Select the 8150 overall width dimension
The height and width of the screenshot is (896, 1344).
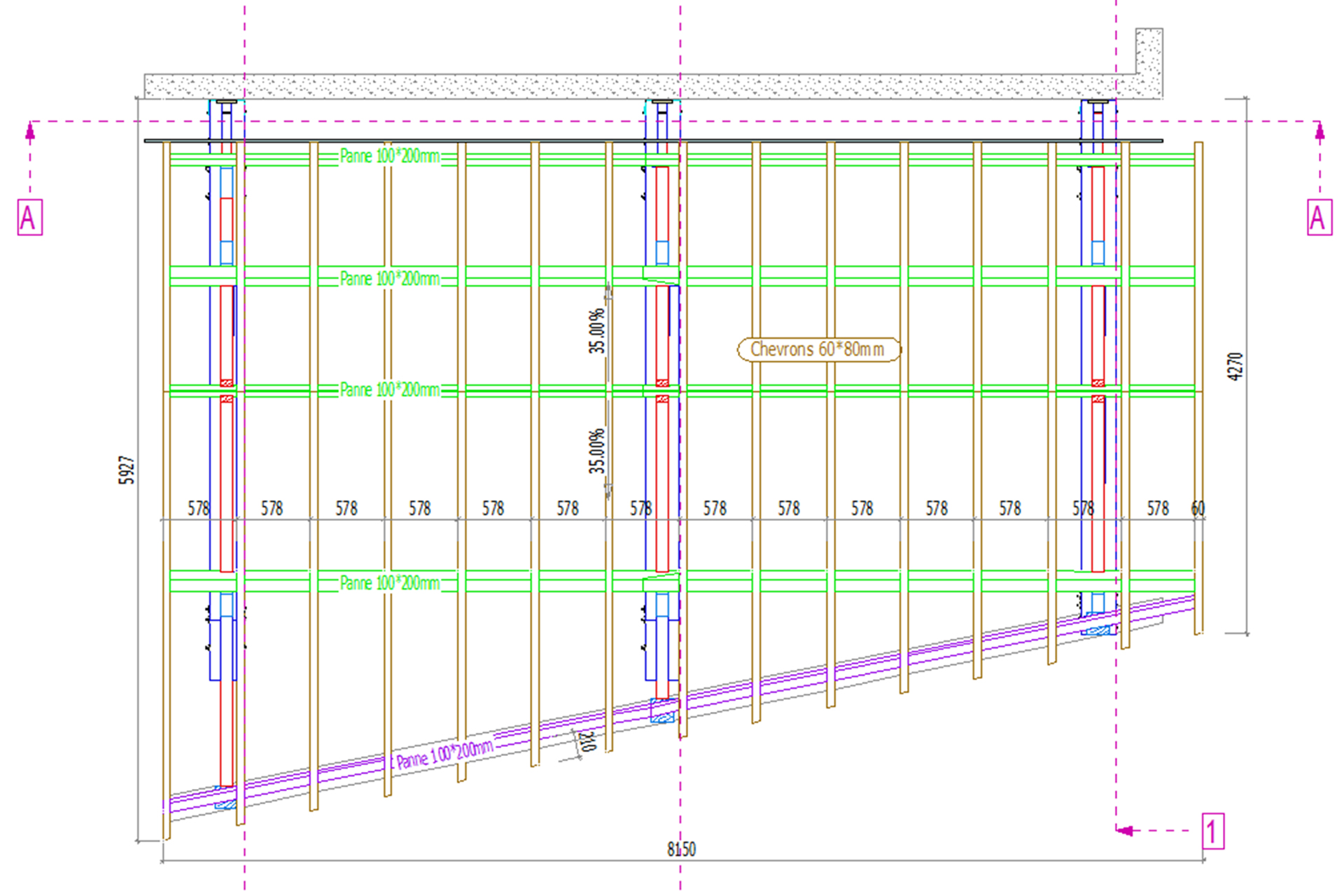pyautogui.click(x=680, y=849)
